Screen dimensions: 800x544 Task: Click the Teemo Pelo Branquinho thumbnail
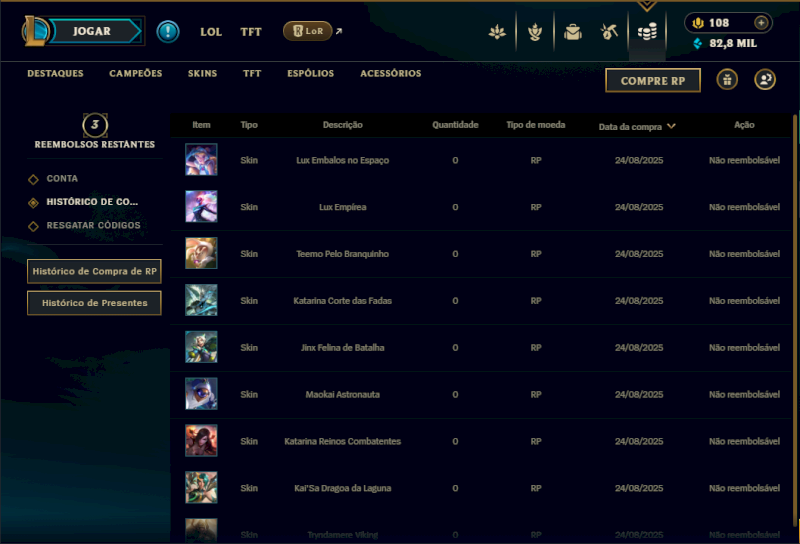coord(201,253)
